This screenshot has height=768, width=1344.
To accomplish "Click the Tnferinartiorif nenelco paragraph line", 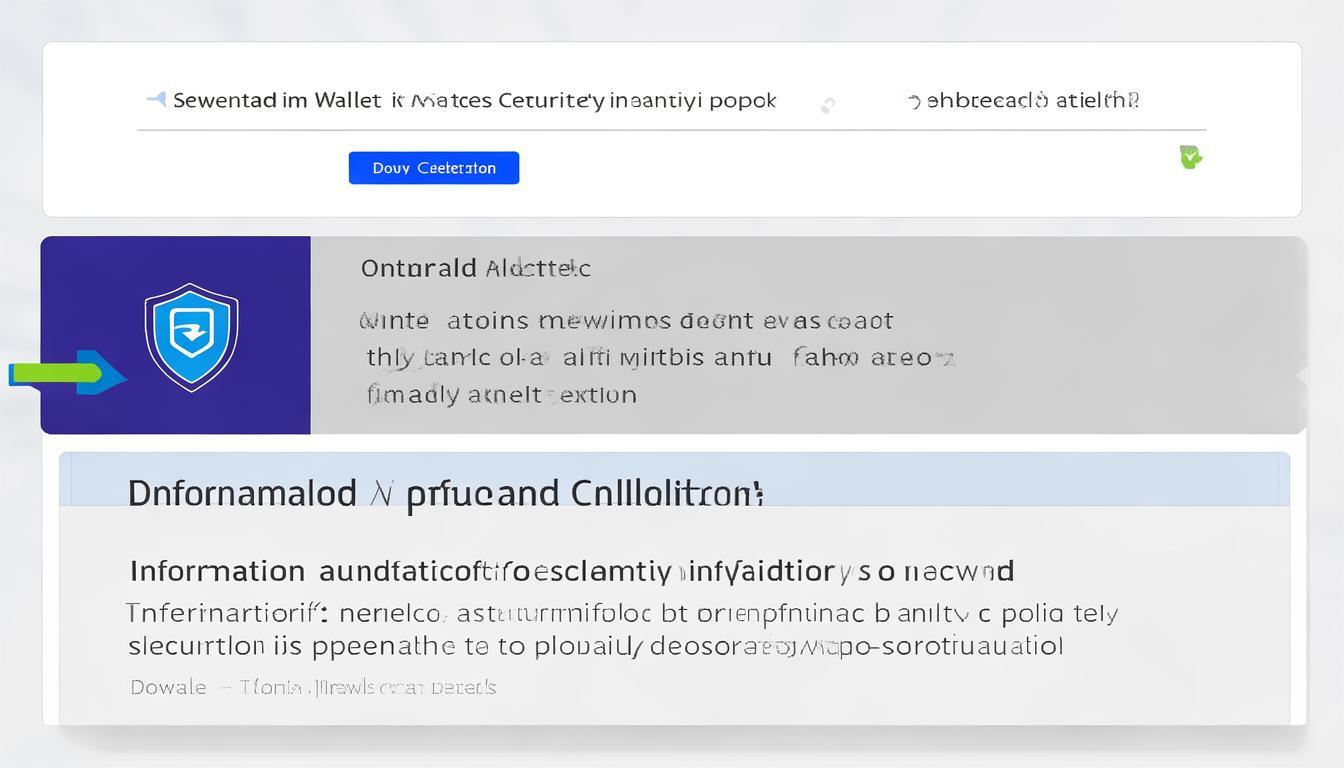I will 621,613.
